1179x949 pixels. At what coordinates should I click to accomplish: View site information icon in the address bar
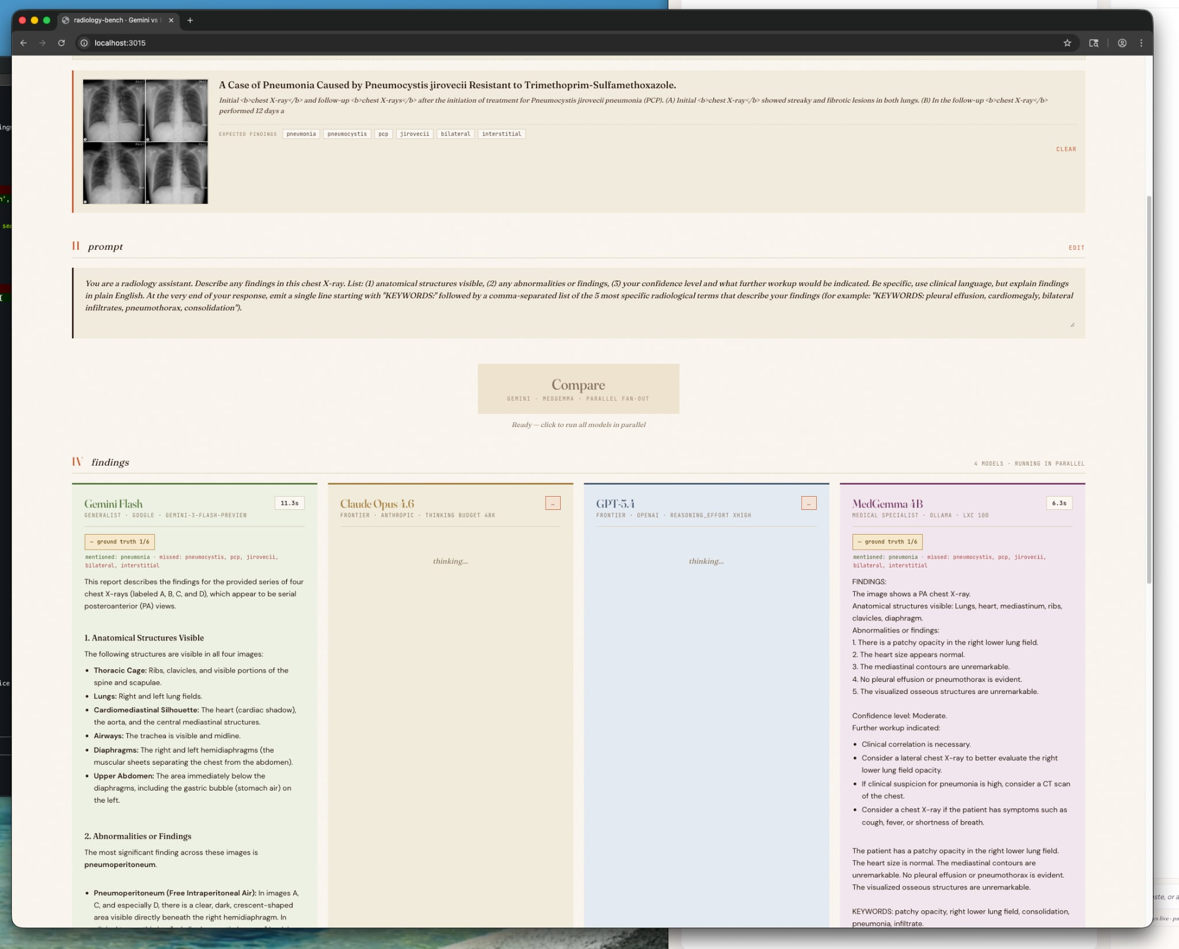pyautogui.click(x=85, y=43)
